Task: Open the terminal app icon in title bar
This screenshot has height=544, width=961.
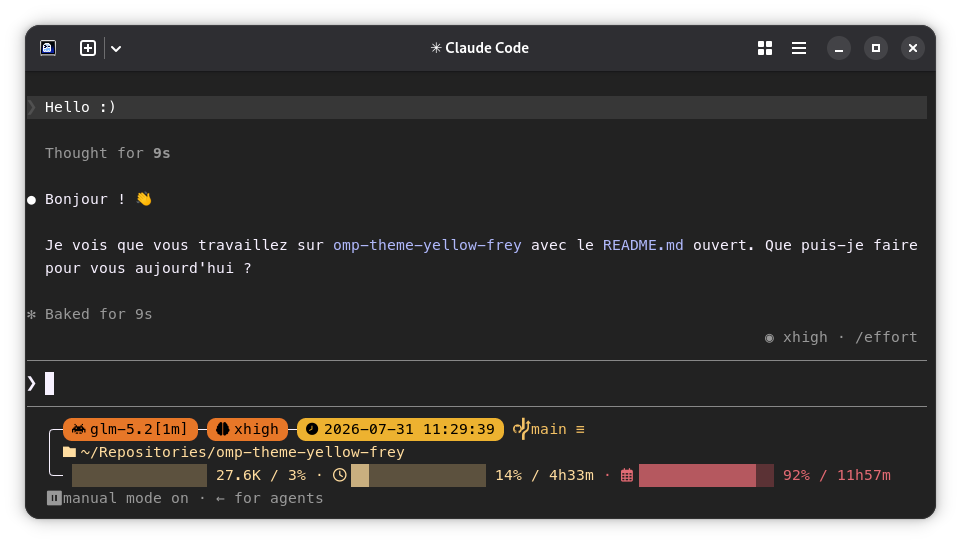Action: [x=48, y=48]
